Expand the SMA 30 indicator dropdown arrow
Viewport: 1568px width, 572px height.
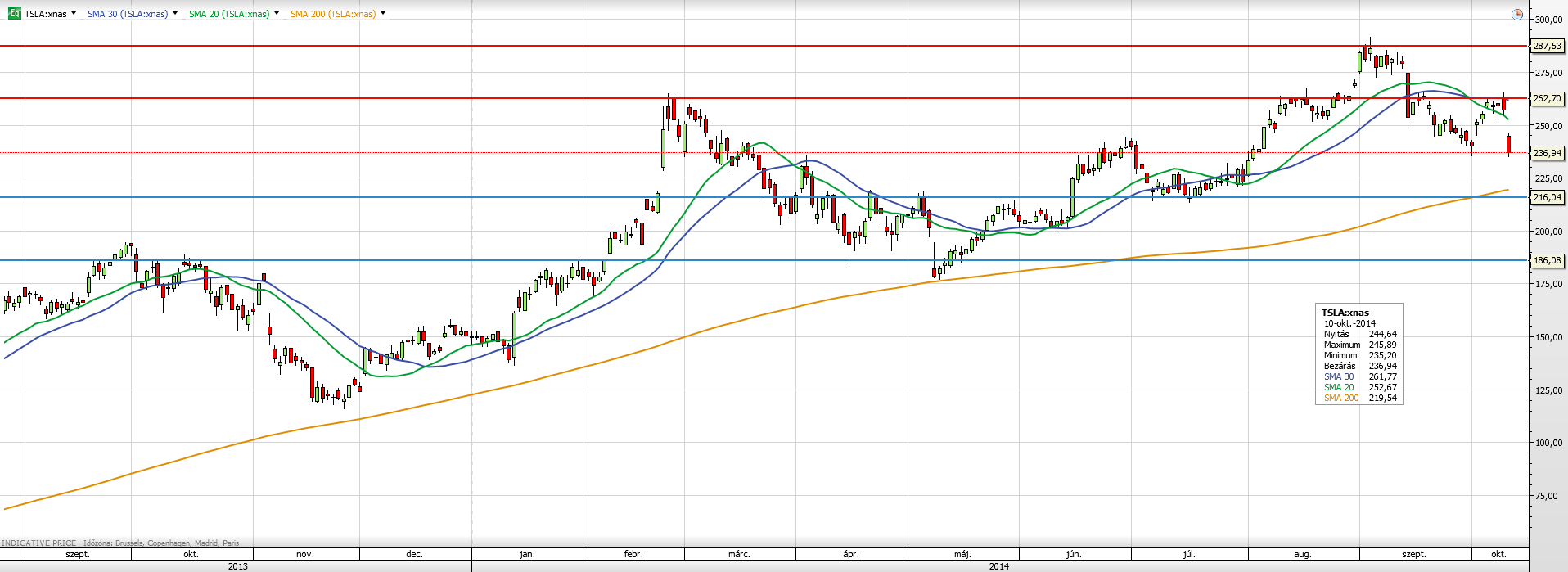[175, 14]
